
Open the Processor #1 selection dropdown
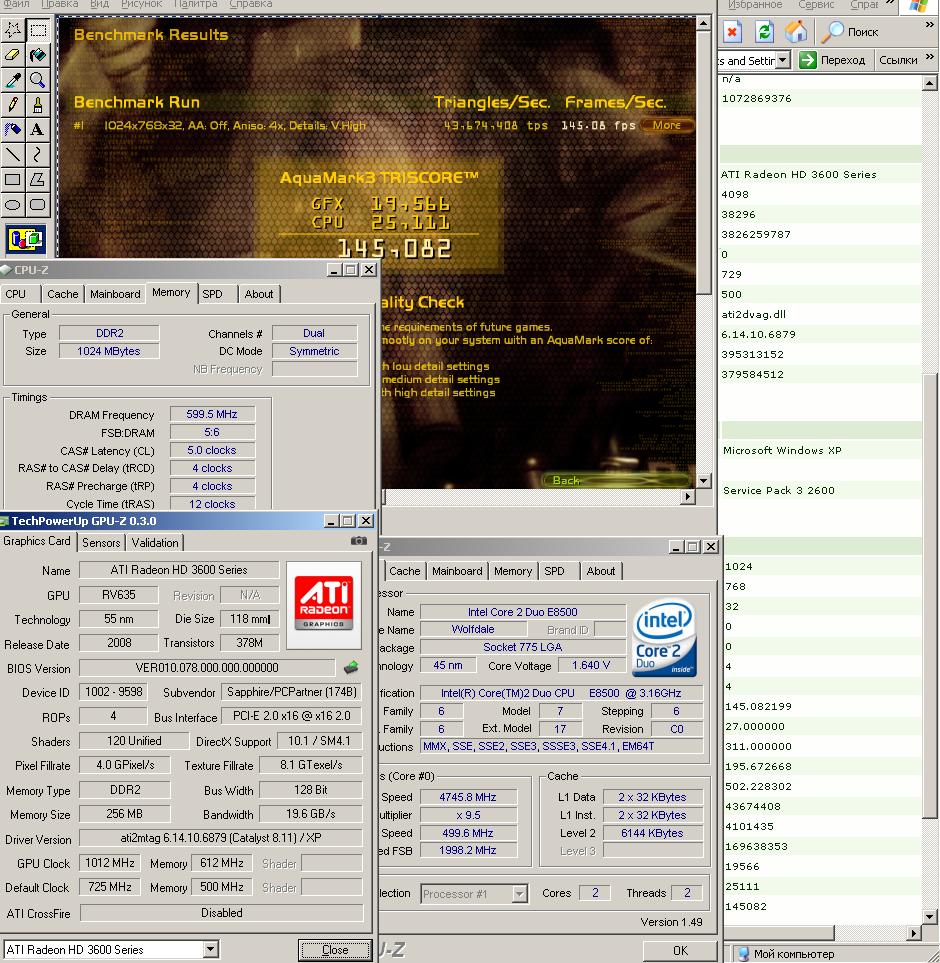pyautogui.click(x=519, y=894)
